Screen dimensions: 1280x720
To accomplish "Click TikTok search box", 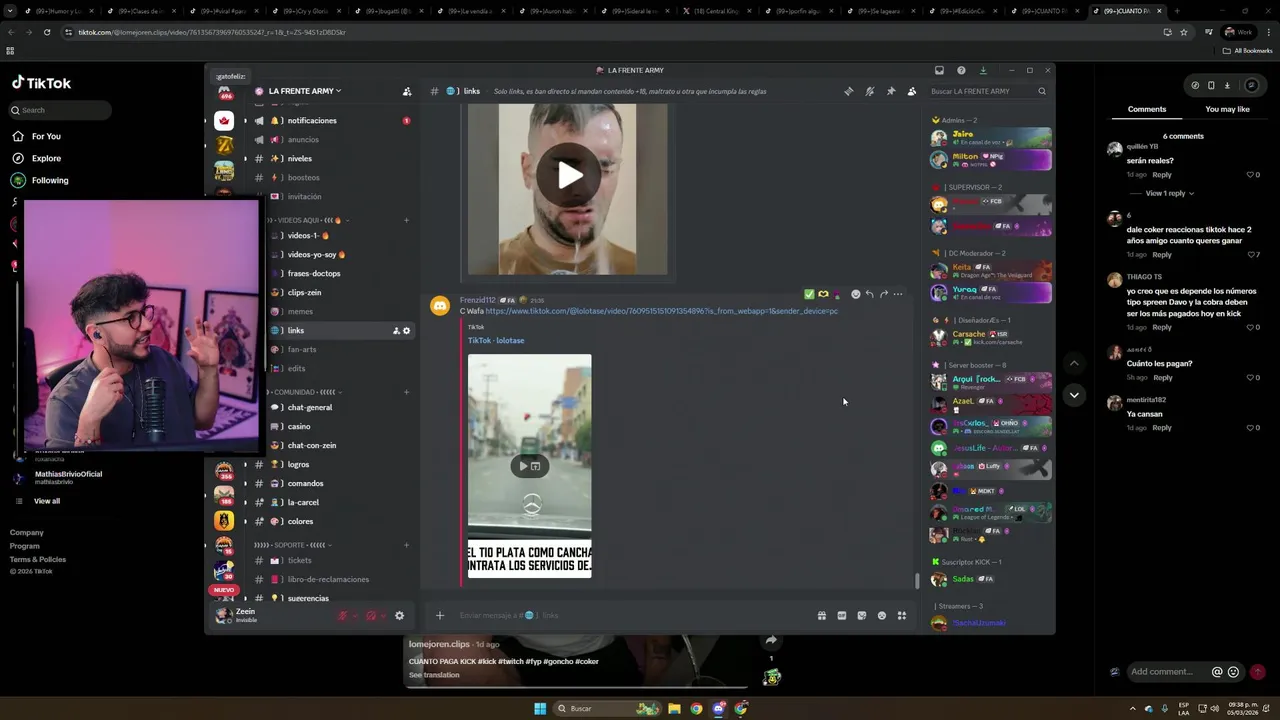I will [x=60, y=110].
